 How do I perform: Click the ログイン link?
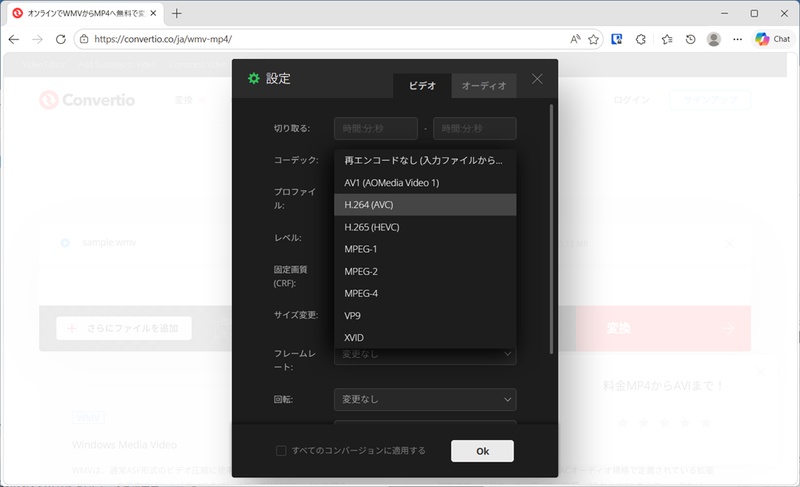tap(632, 100)
